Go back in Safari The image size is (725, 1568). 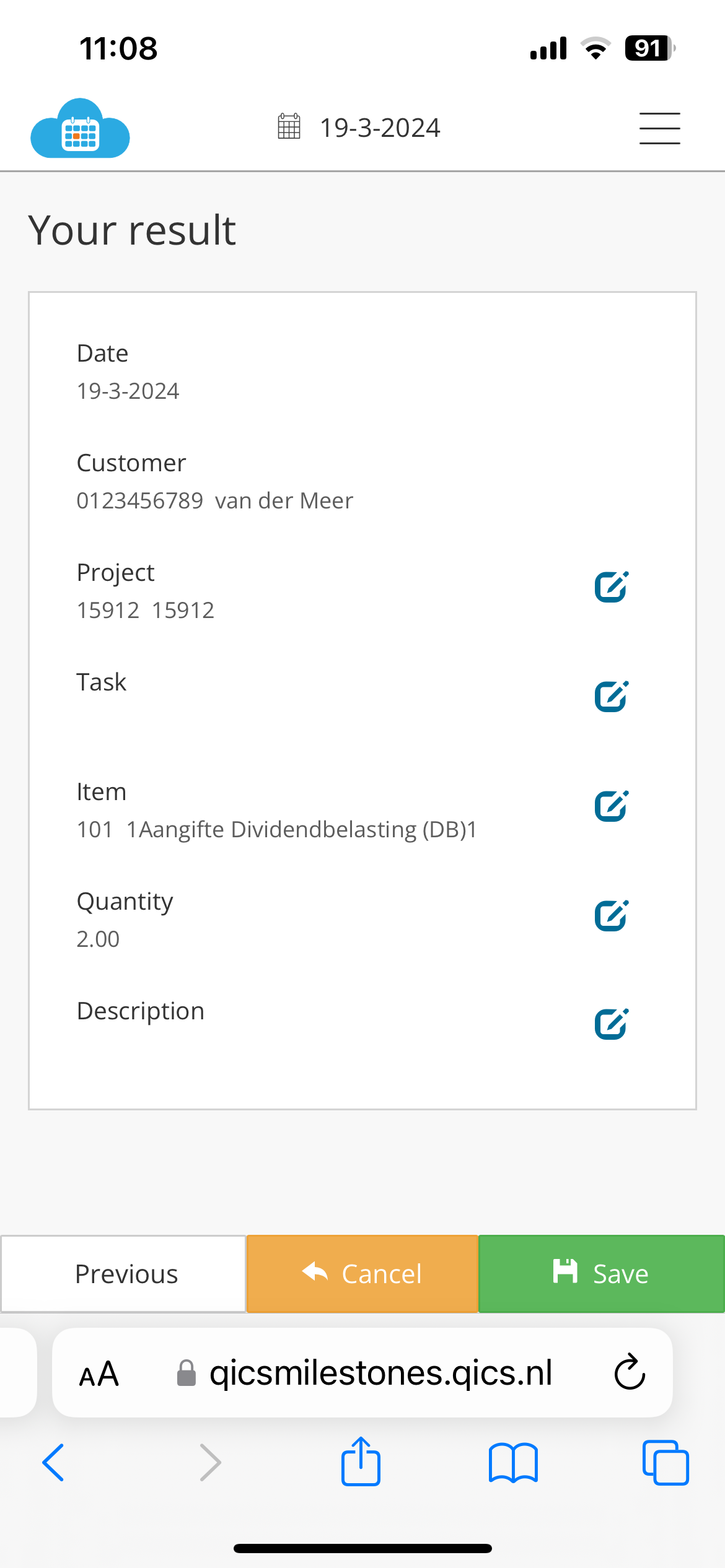click(x=53, y=1462)
